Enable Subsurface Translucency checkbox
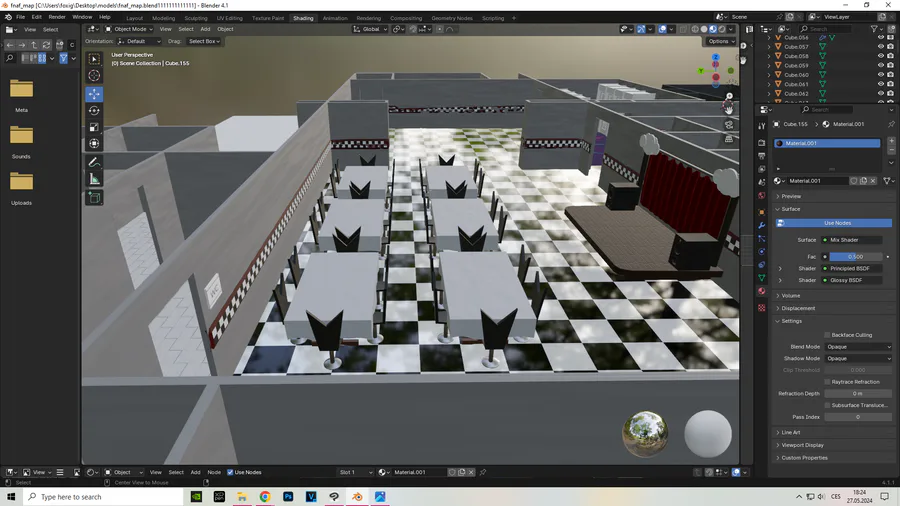 (827, 406)
